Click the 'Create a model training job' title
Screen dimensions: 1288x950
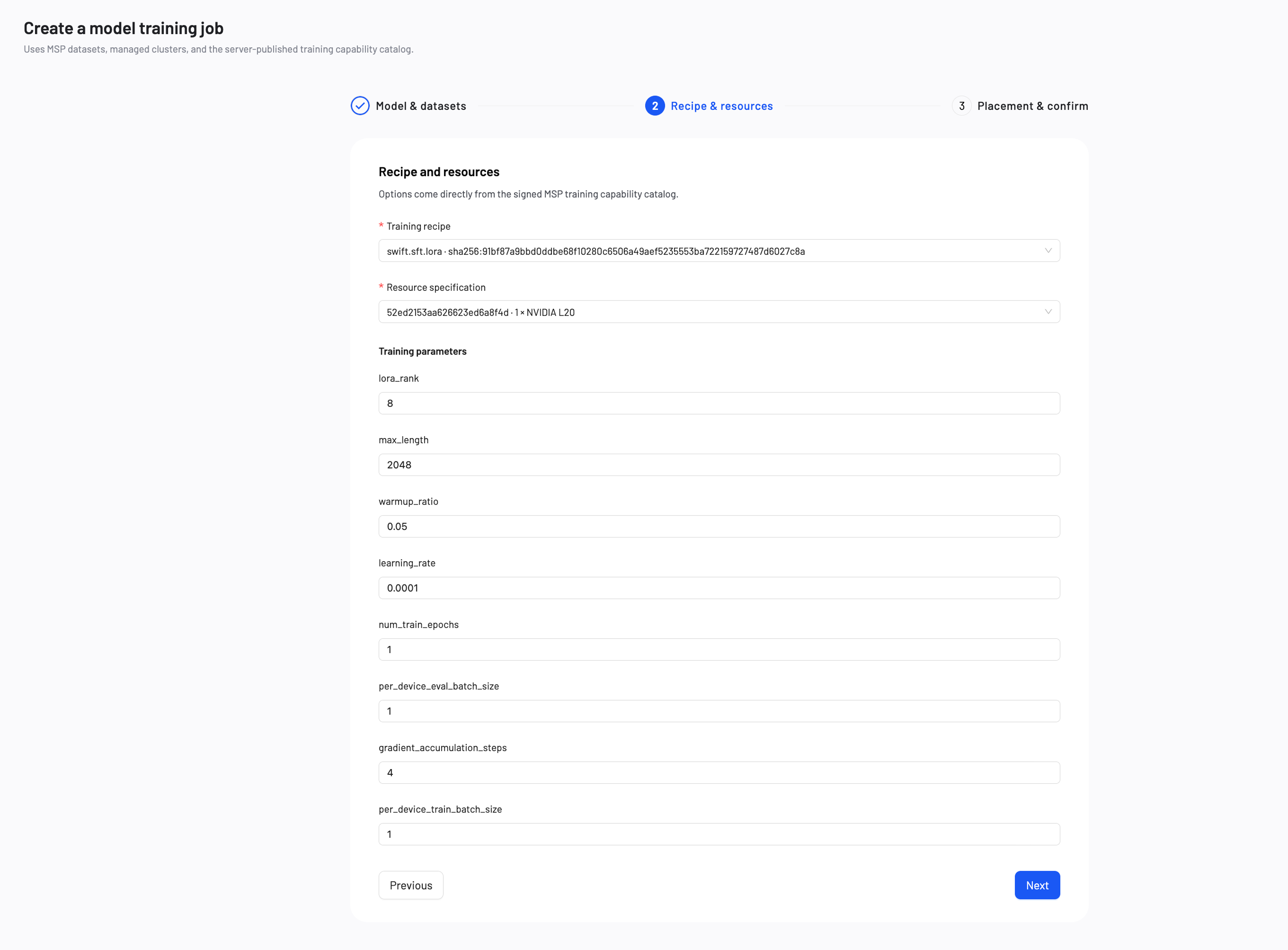coord(124,28)
